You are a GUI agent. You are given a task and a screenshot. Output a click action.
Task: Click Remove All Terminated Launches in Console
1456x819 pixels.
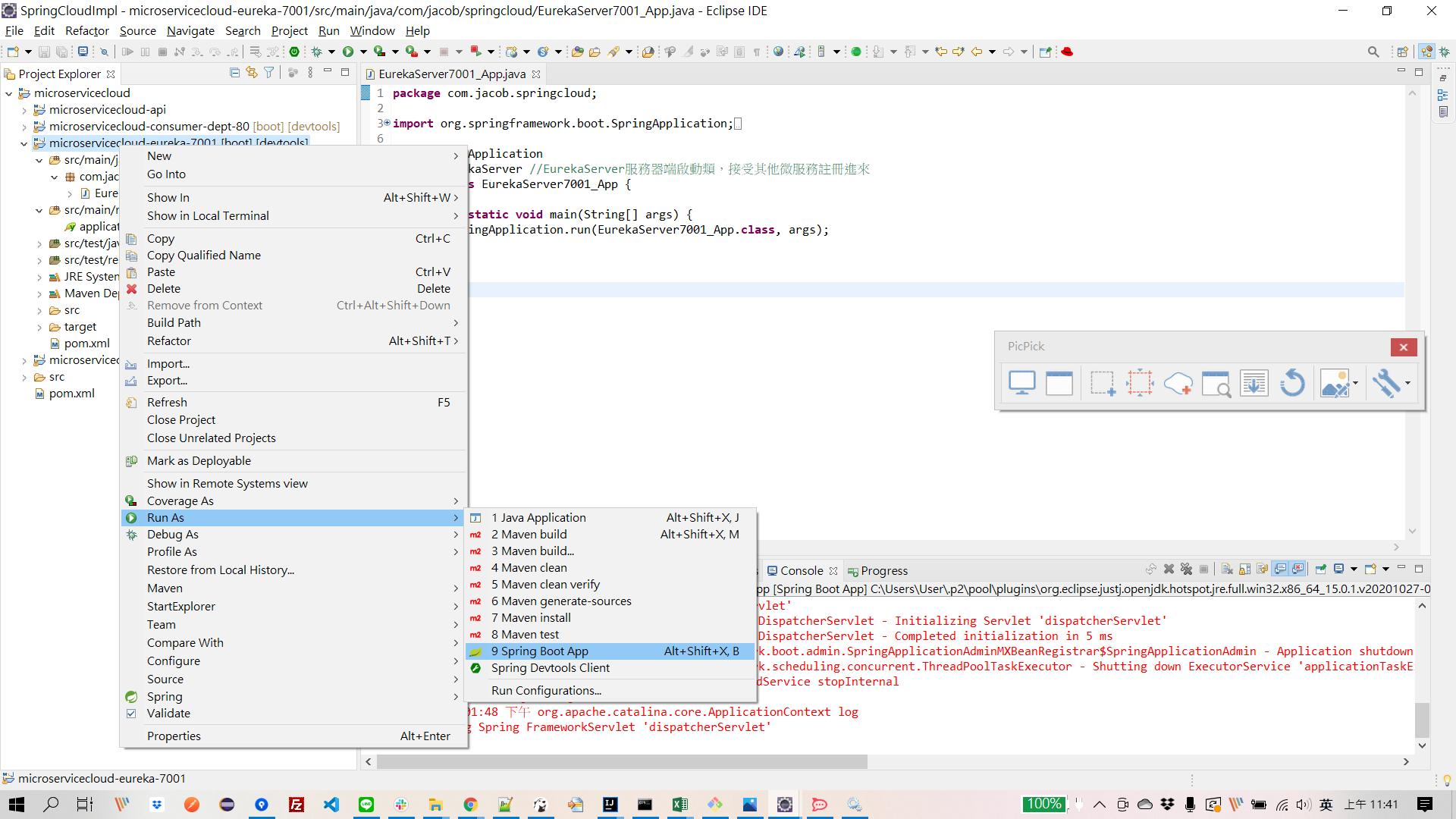(x=1187, y=569)
